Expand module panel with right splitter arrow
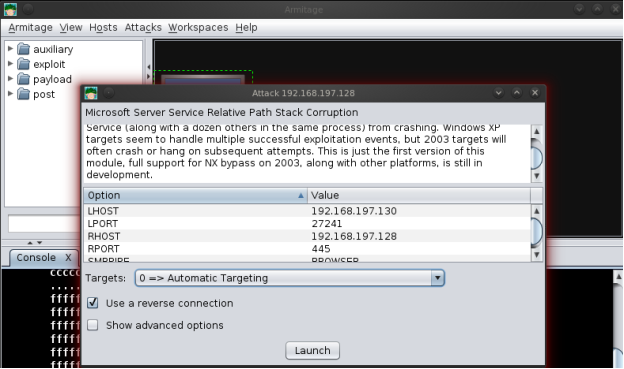624x369 pixels. tap(148, 76)
